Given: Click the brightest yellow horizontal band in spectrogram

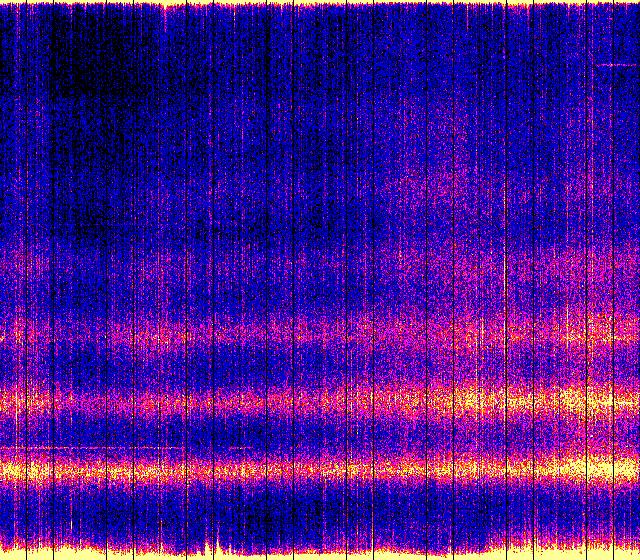Looking at the screenshot, I should coord(320,468).
